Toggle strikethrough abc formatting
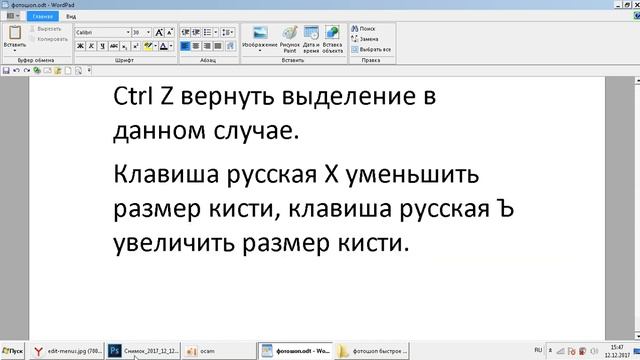This screenshot has width=640, height=360. pyautogui.click(x=113, y=46)
